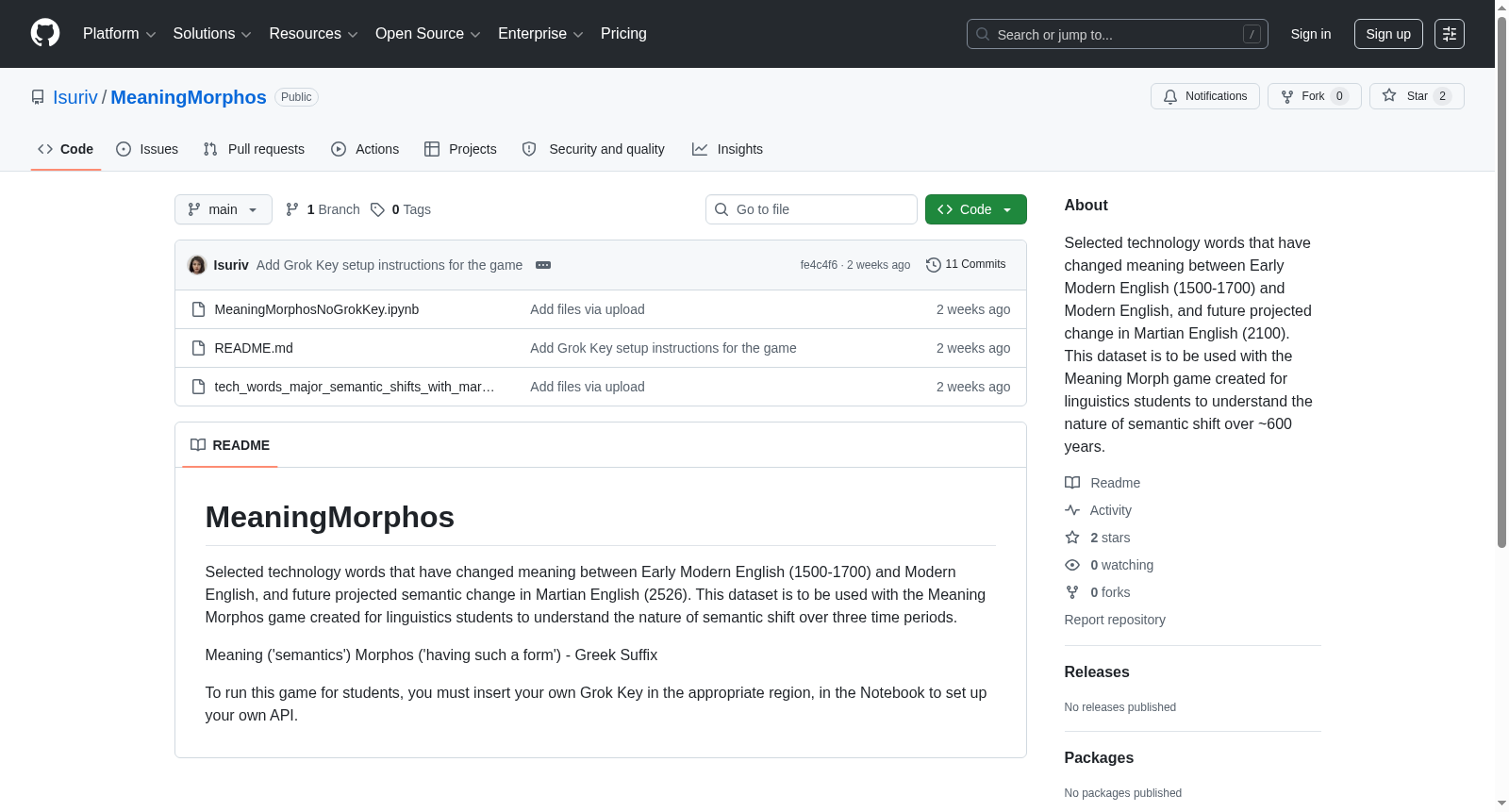Screen dimensions: 1509x812
Task: Click the Packages heading link
Action: pos(1099,758)
